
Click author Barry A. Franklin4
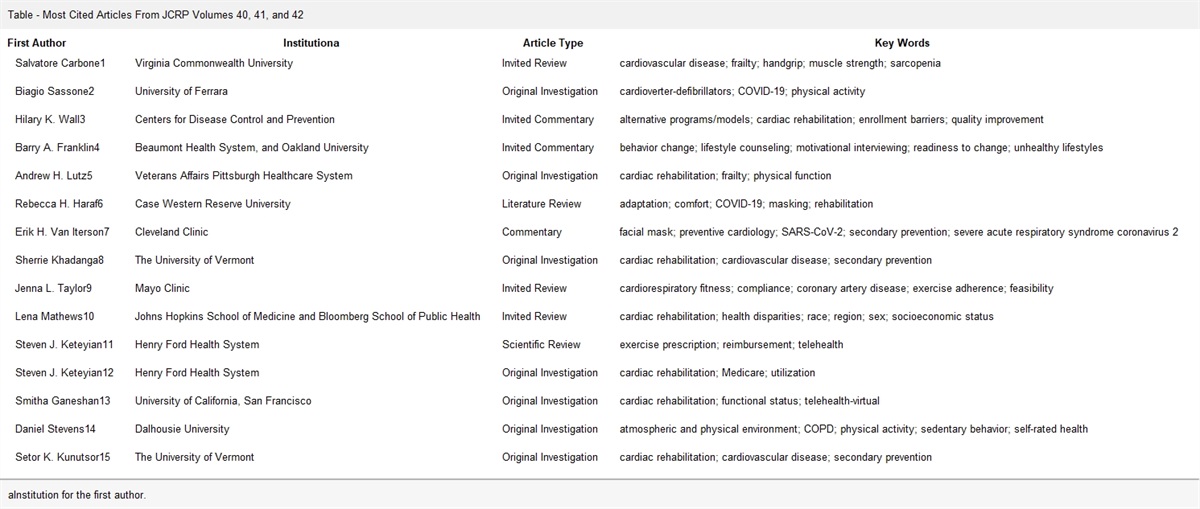[64, 148]
